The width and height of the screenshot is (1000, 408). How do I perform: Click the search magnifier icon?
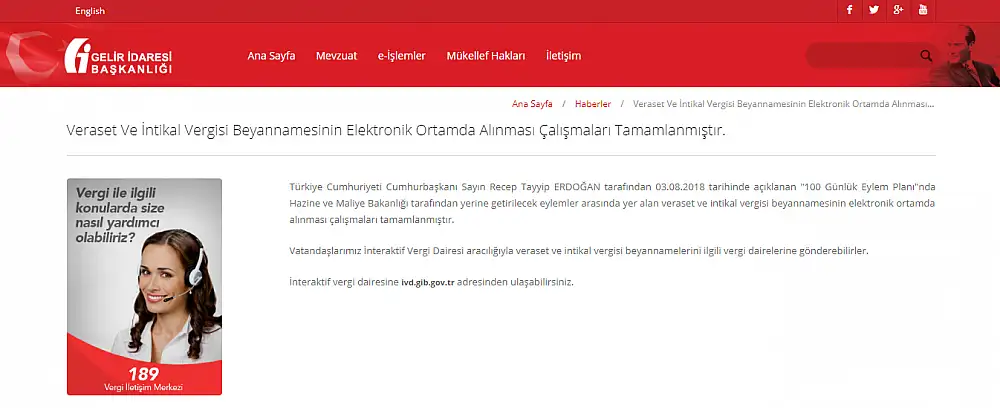pyautogui.click(x=926, y=56)
